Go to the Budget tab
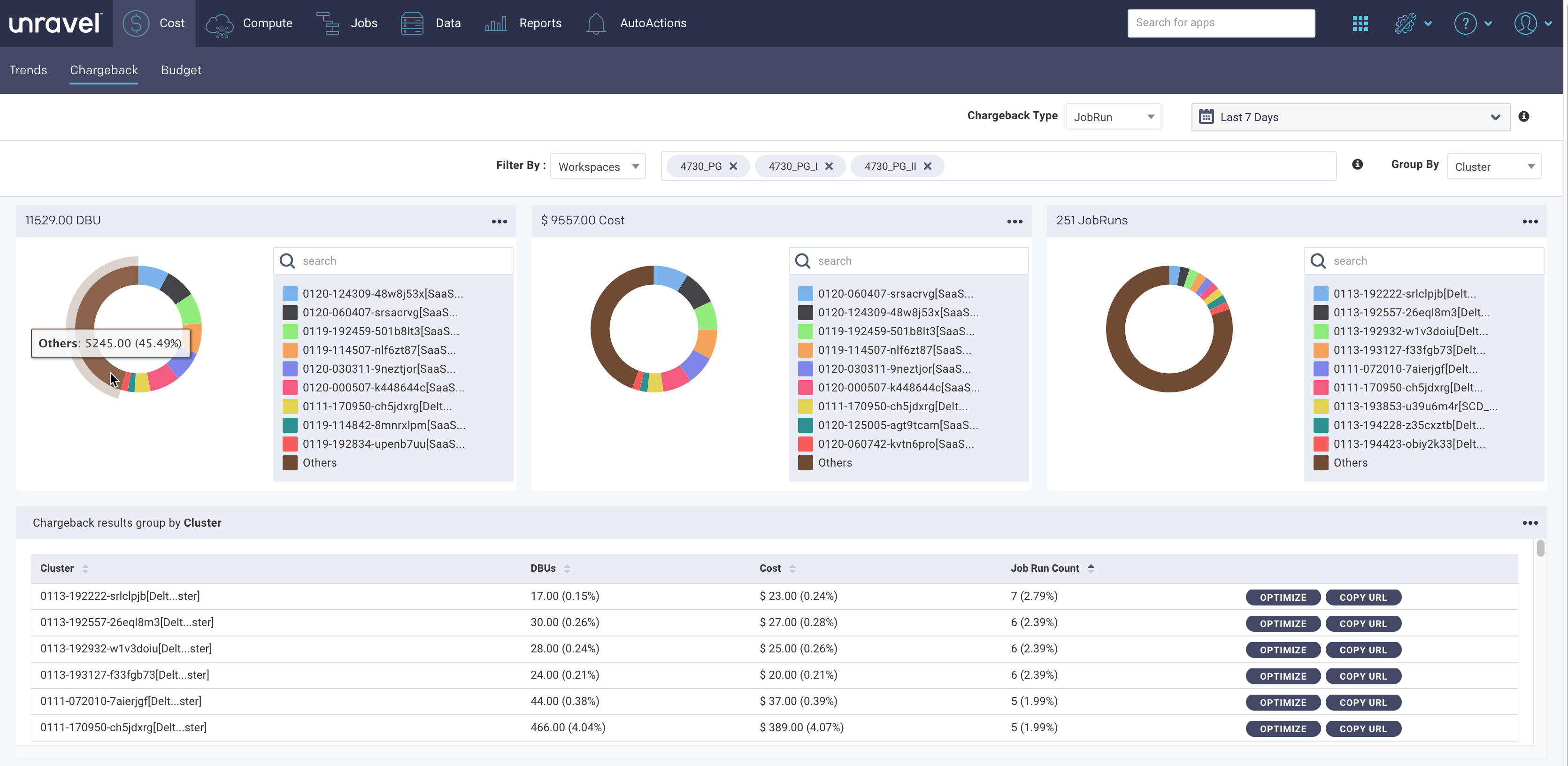The width and height of the screenshot is (1568, 766). (x=181, y=70)
